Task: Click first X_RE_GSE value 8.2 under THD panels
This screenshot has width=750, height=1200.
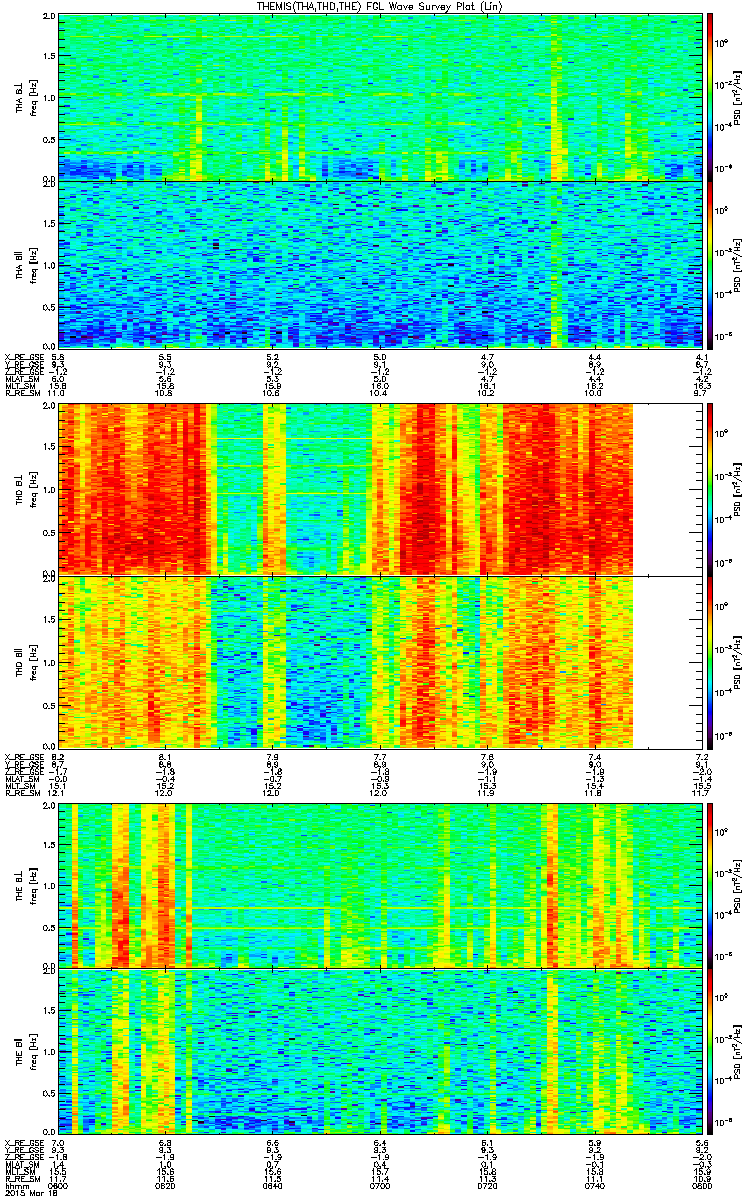Action: pyautogui.click(x=59, y=756)
